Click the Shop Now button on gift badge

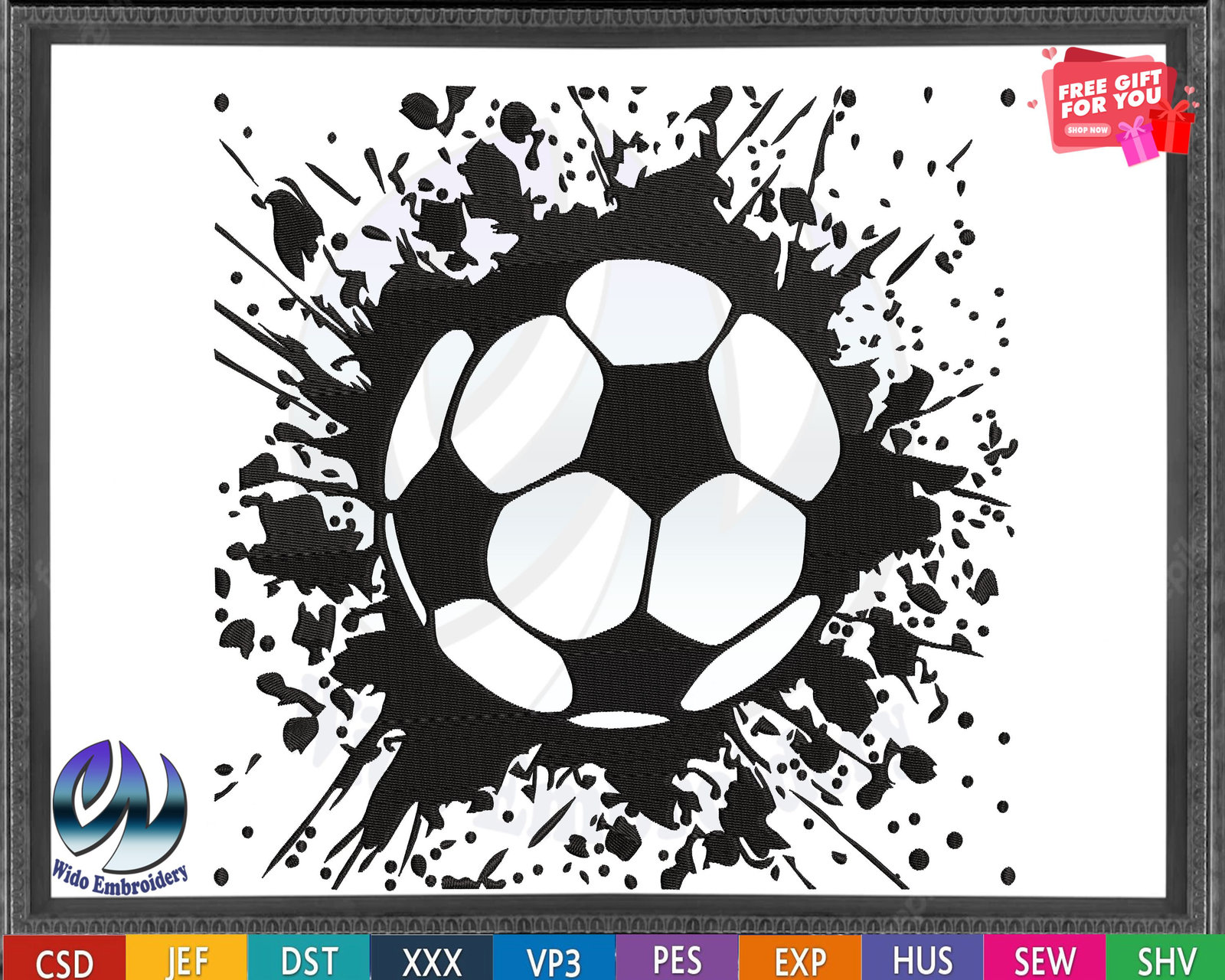coord(1087,130)
